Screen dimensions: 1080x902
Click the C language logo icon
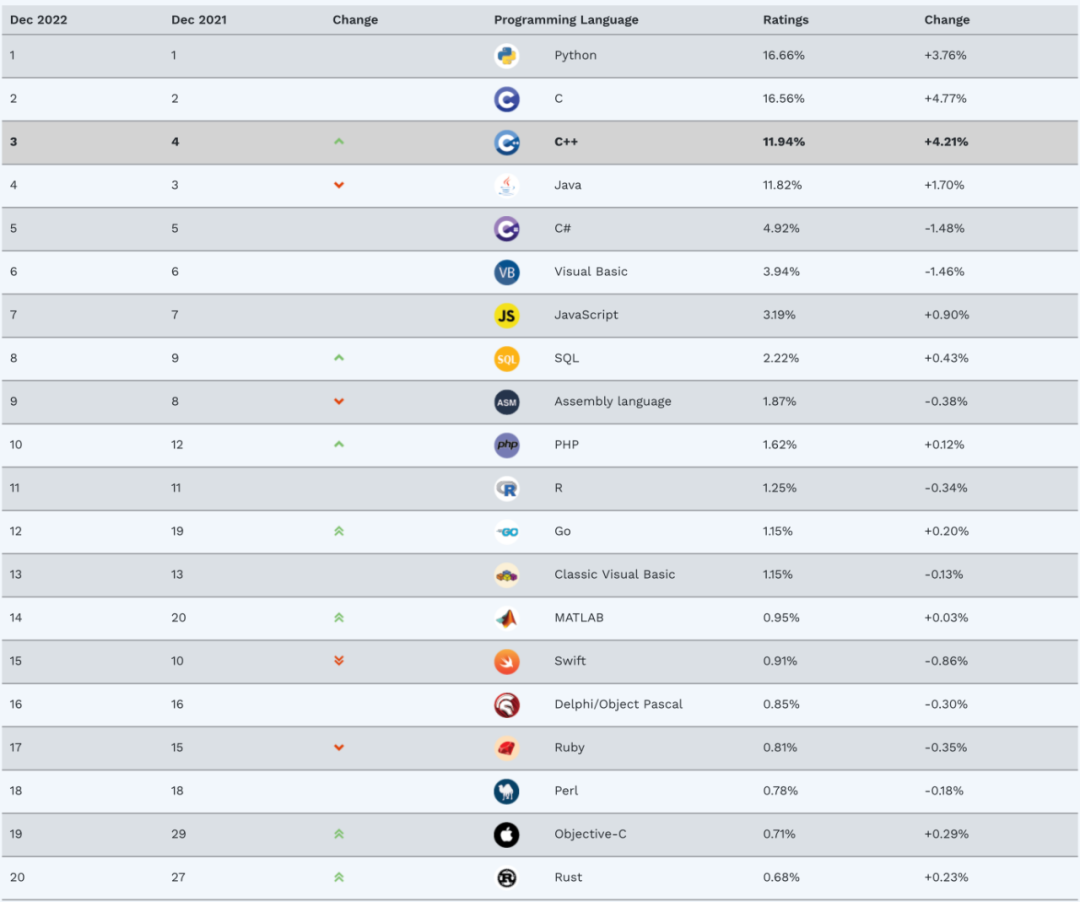(x=506, y=99)
